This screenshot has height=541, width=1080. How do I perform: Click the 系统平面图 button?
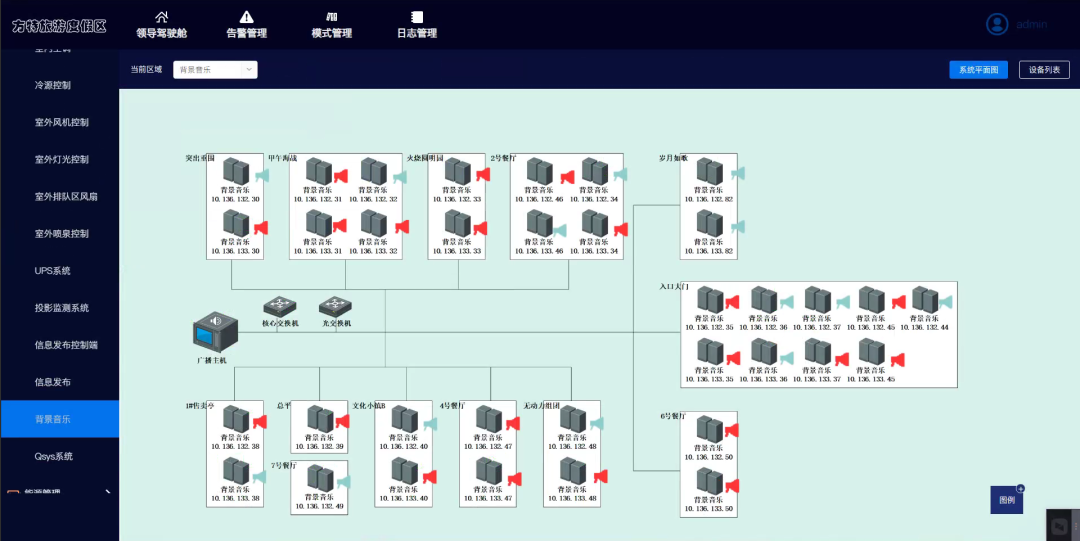(x=978, y=70)
